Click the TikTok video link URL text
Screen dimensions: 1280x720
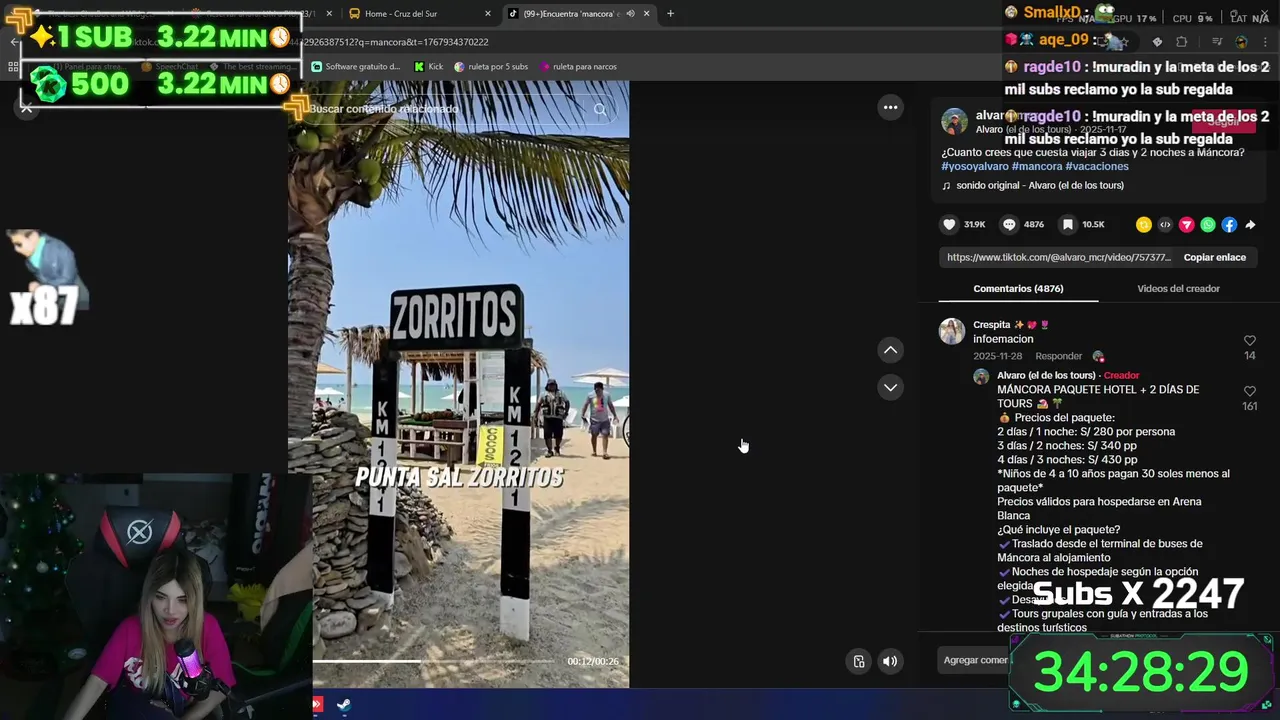click(x=1058, y=258)
